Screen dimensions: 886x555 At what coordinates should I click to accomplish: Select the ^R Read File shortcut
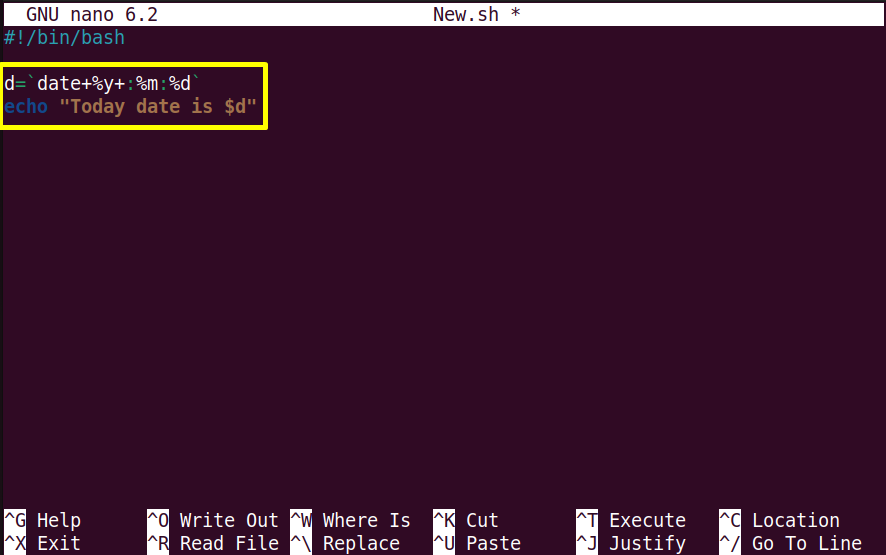(x=213, y=543)
